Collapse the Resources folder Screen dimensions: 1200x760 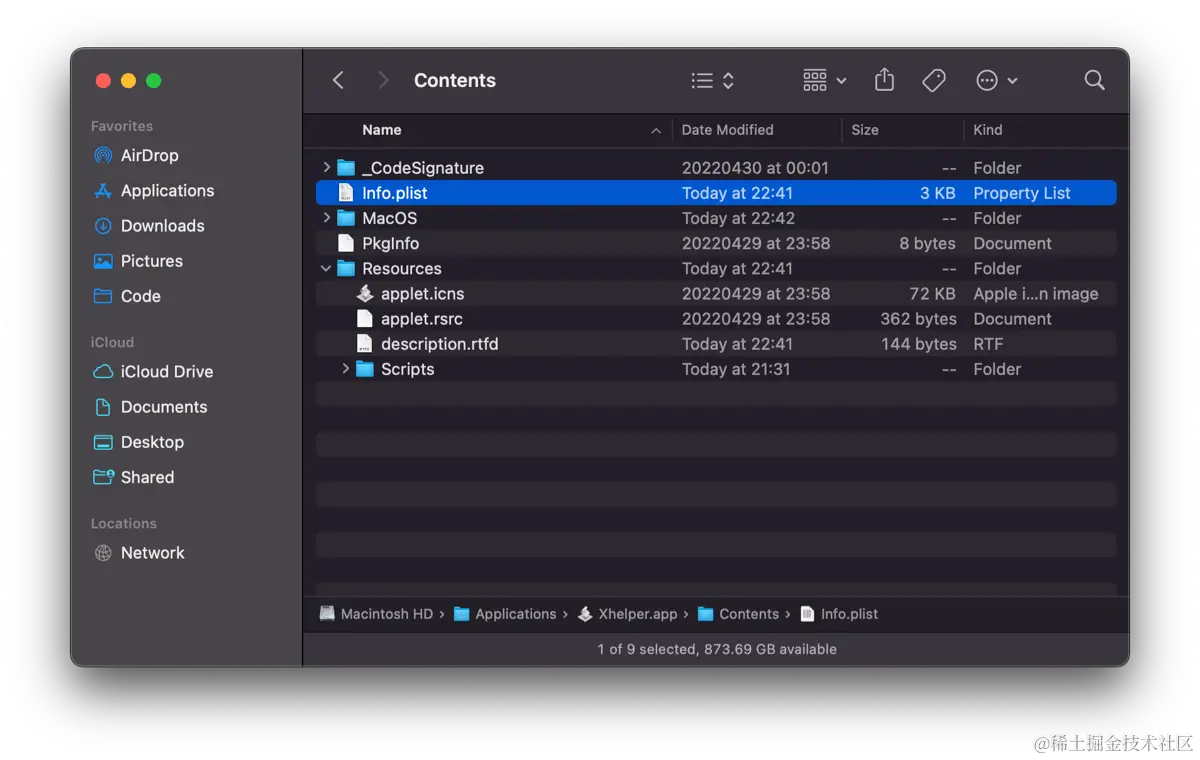[x=325, y=268]
